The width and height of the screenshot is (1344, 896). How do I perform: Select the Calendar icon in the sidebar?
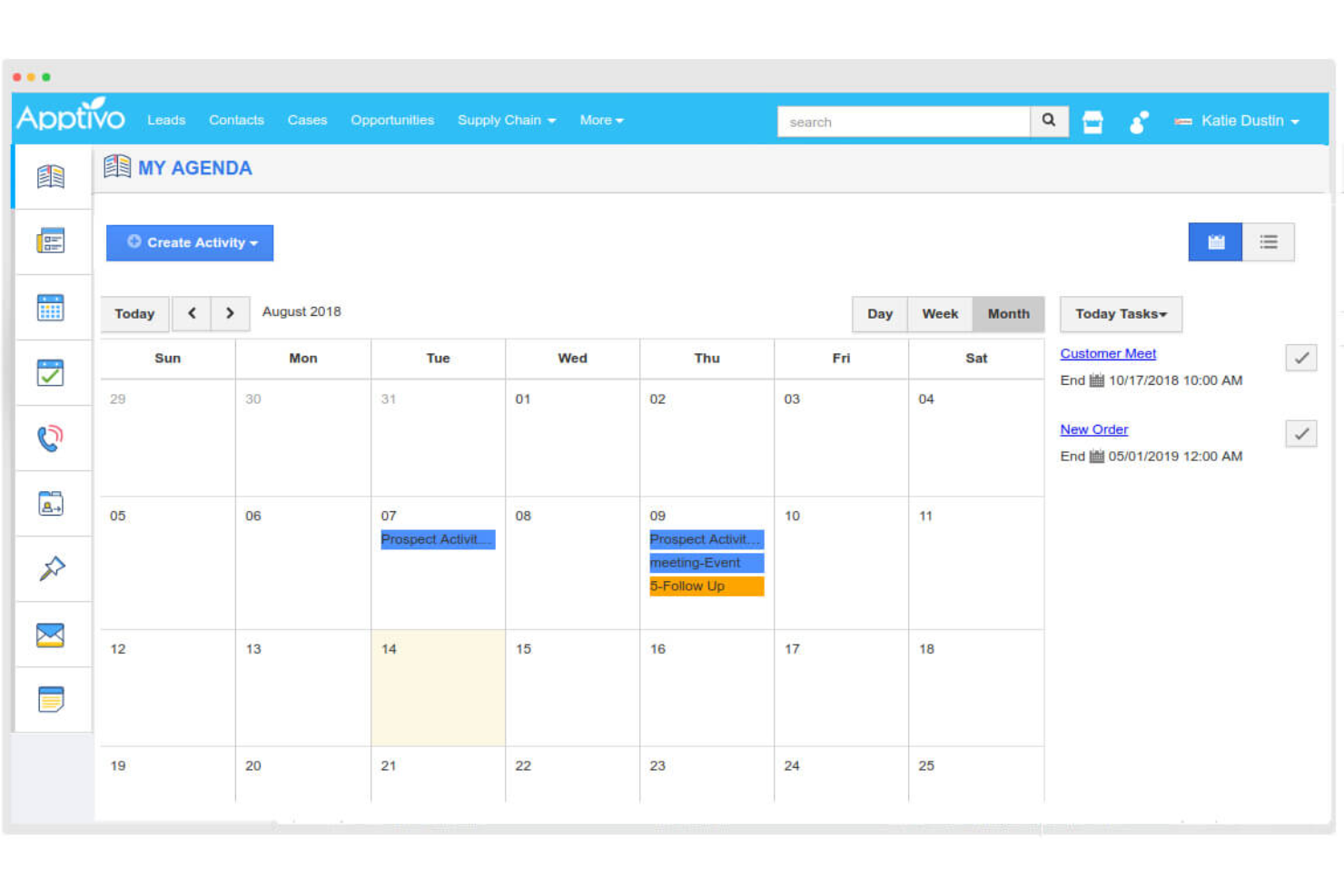point(50,308)
